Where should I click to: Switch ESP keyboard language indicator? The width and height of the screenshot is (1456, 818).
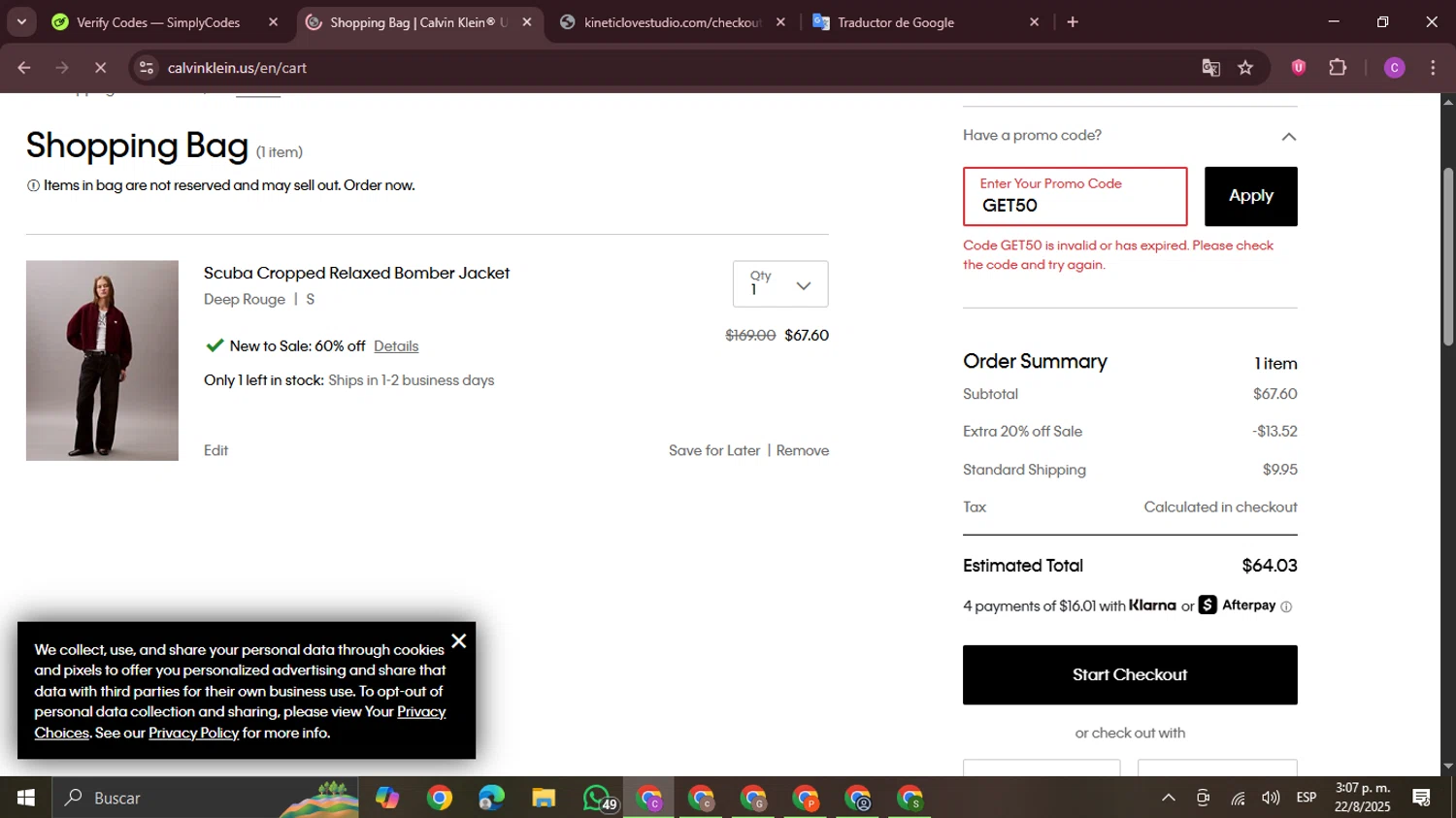coord(1307,798)
